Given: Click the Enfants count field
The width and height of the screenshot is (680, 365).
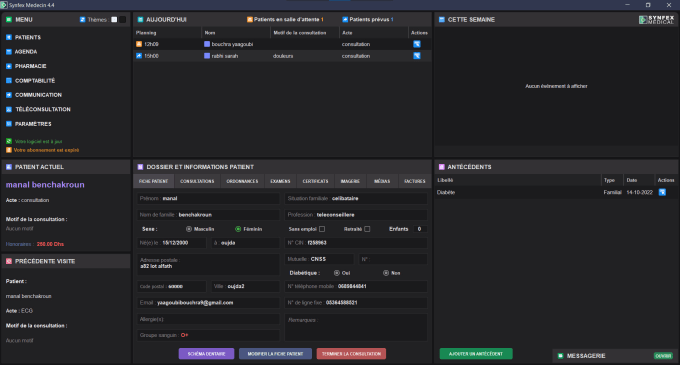Looking at the screenshot, I should click(x=419, y=229).
